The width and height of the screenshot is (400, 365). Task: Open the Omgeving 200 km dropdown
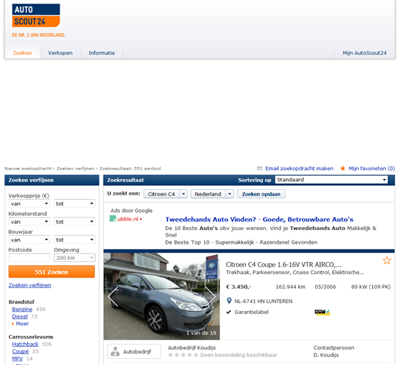[x=75, y=258]
